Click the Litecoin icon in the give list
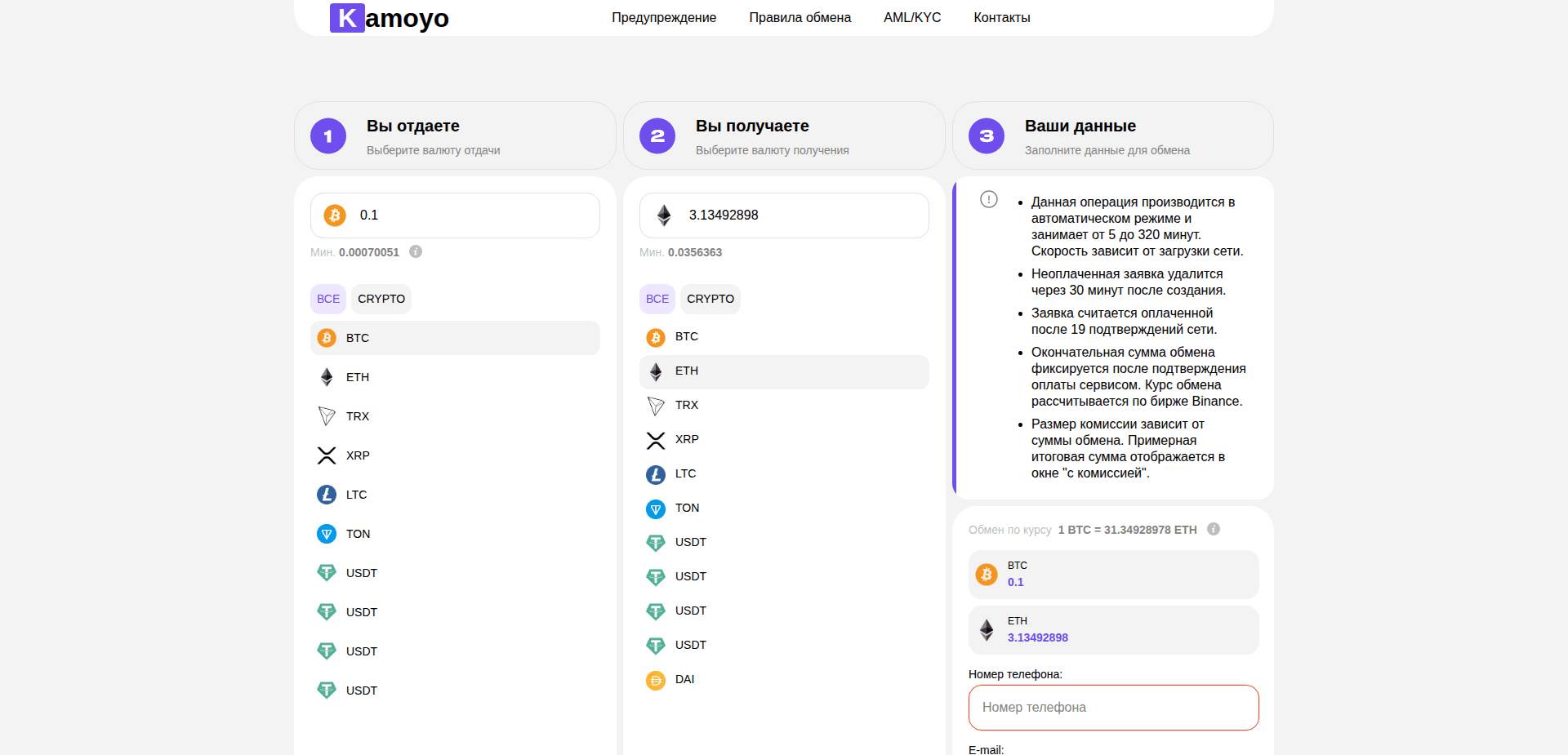 click(x=327, y=495)
